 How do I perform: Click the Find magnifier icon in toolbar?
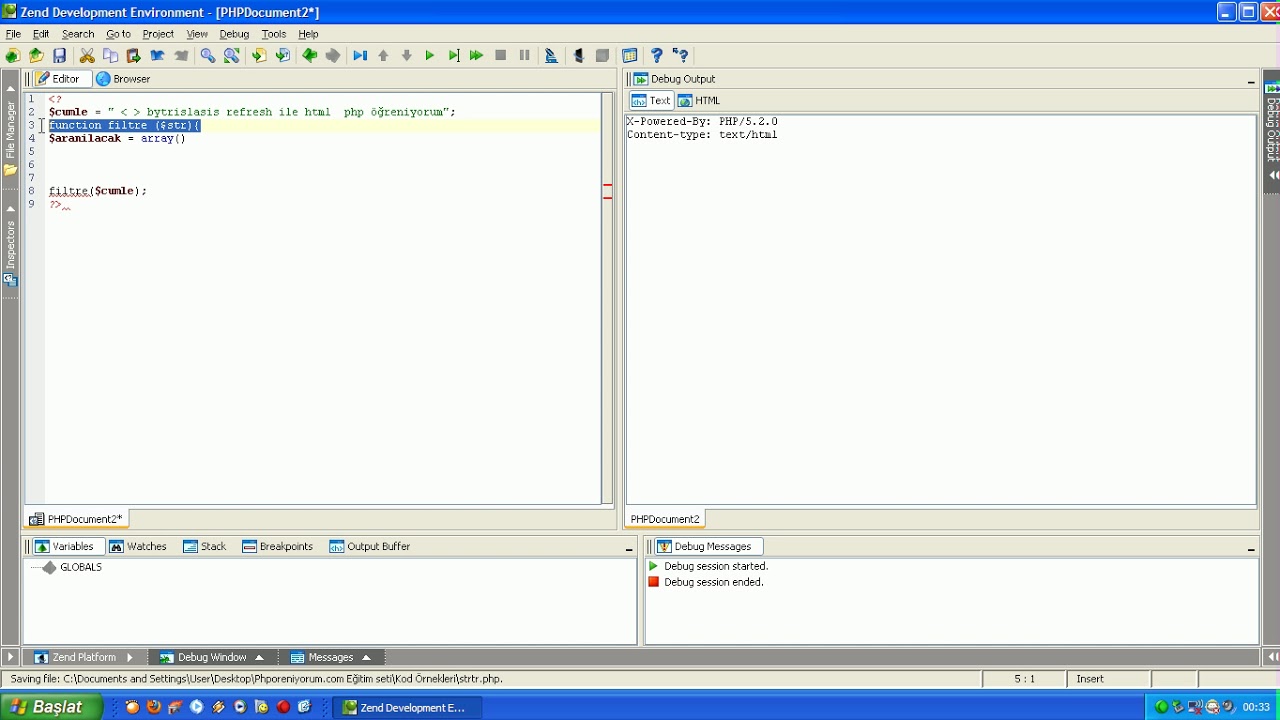pos(208,56)
